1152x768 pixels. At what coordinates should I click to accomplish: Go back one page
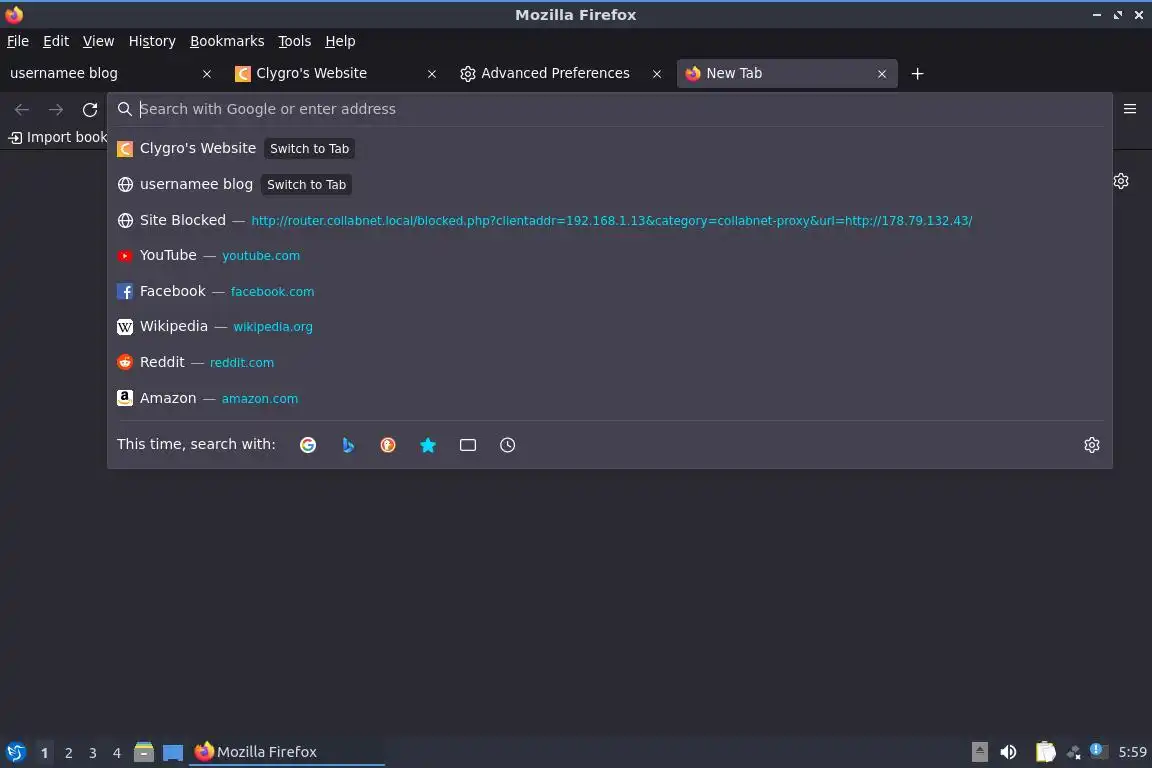coord(22,110)
